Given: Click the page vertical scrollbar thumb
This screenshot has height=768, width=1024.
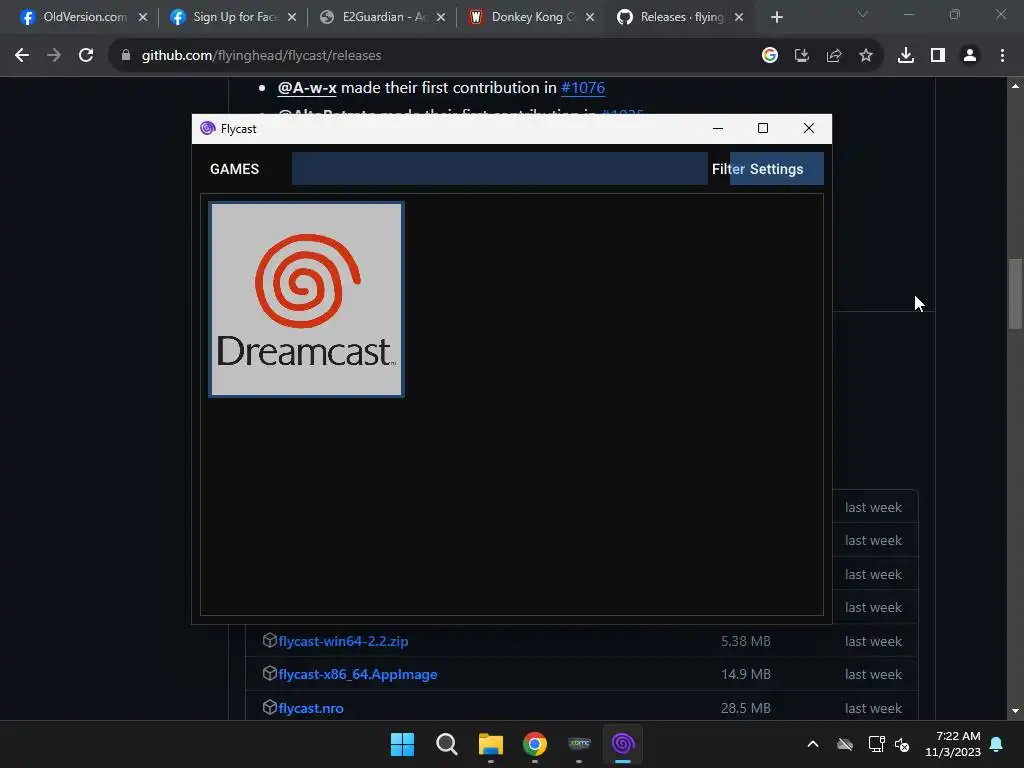Looking at the screenshot, I should [1015, 294].
